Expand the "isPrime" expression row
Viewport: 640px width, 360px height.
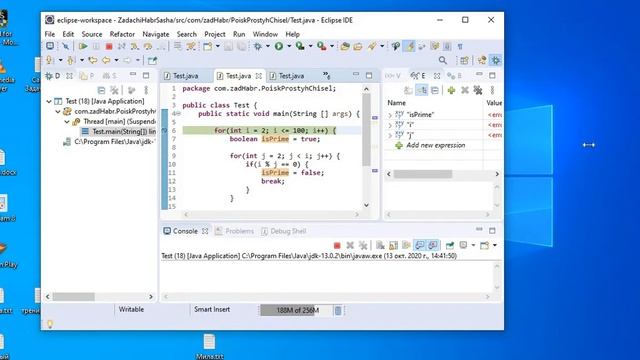click(390, 115)
